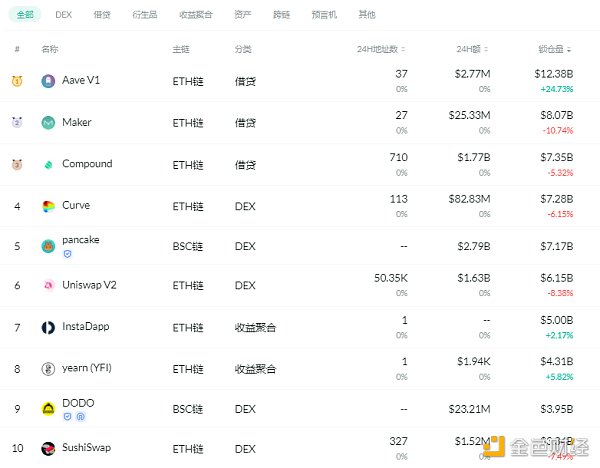This screenshot has width=600, height=468.
Task: Click the shield badge under pancake
Action: [x=67, y=254]
